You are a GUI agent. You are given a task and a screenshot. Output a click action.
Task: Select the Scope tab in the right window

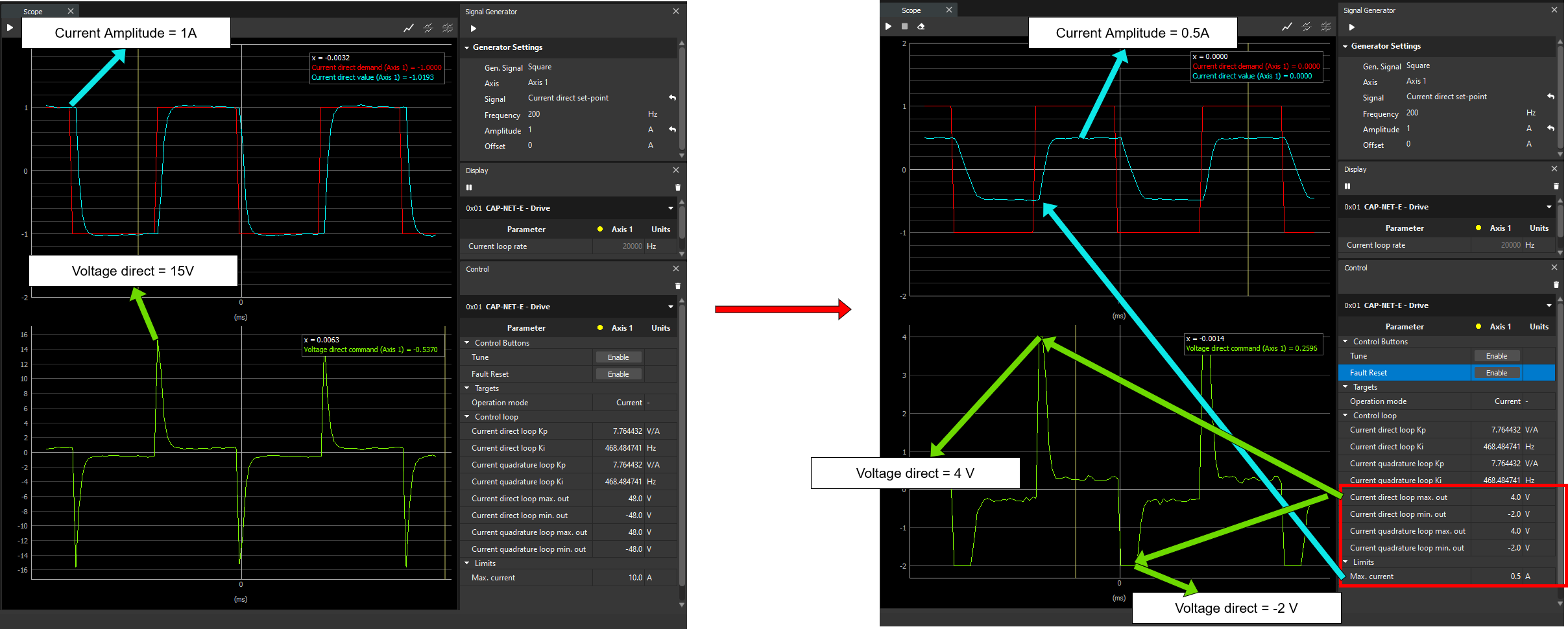pos(911,10)
